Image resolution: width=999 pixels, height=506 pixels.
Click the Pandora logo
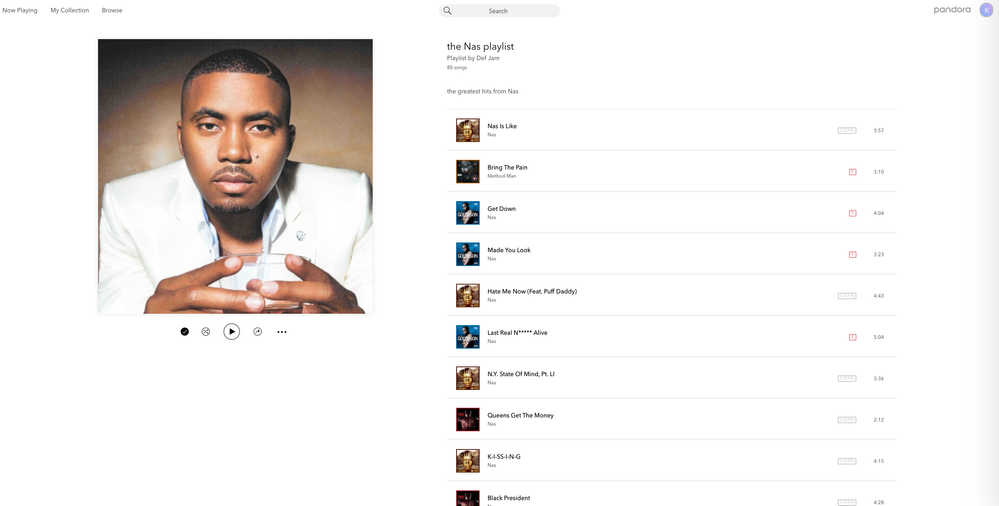[952, 10]
